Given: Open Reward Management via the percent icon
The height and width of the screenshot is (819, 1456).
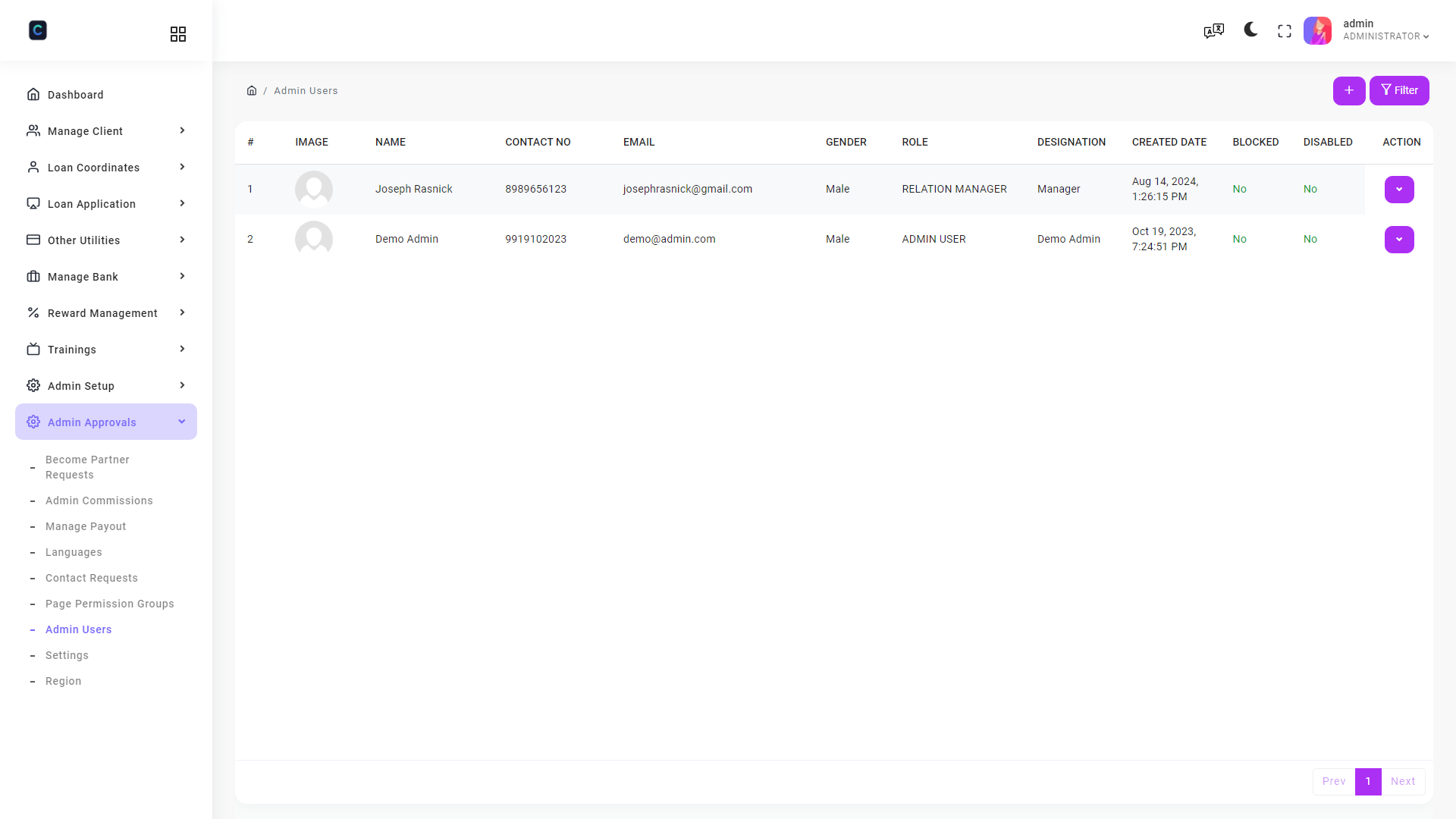Looking at the screenshot, I should pyautogui.click(x=33, y=312).
